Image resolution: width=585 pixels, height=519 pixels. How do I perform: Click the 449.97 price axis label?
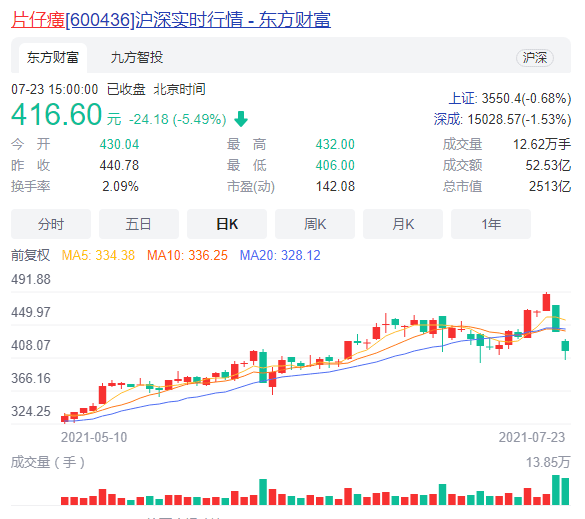[31, 312]
